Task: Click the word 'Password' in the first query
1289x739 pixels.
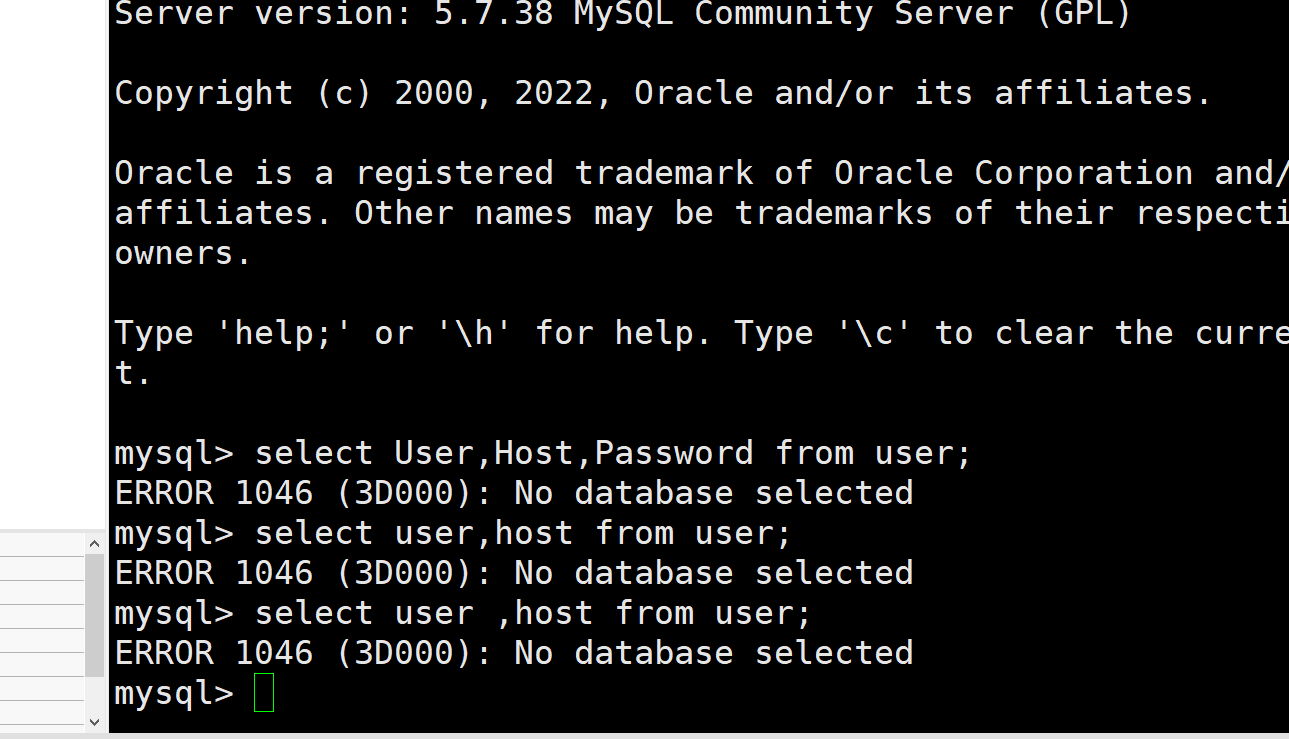Action: click(x=674, y=453)
